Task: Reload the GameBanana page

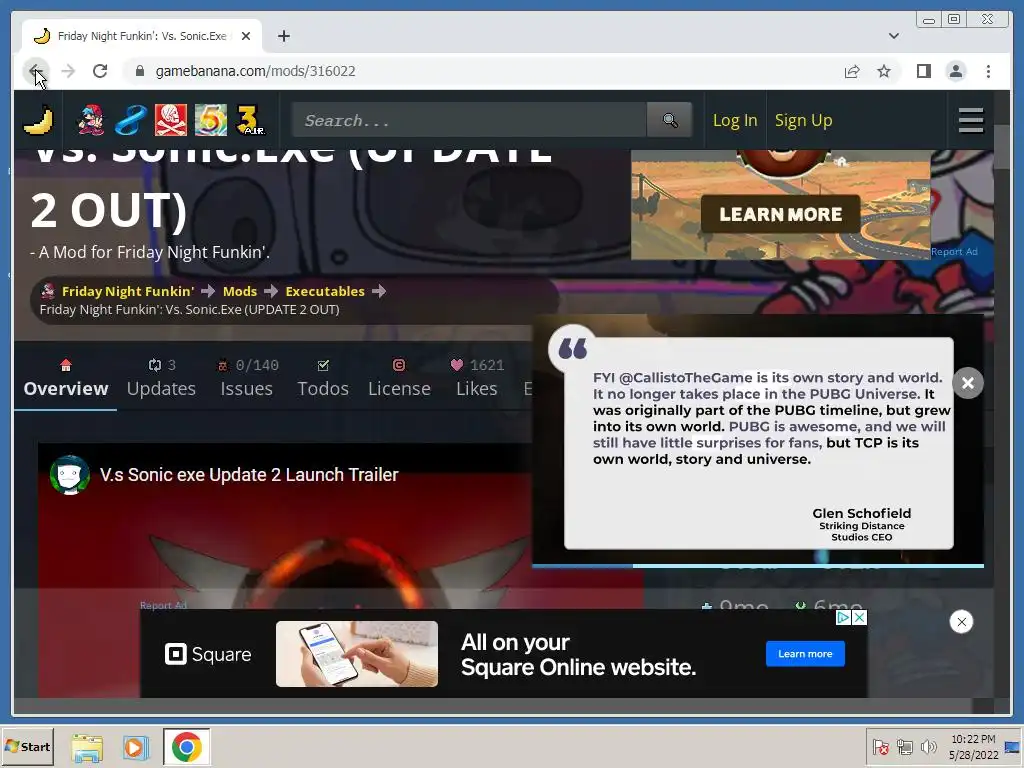Action: click(x=100, y=71)
